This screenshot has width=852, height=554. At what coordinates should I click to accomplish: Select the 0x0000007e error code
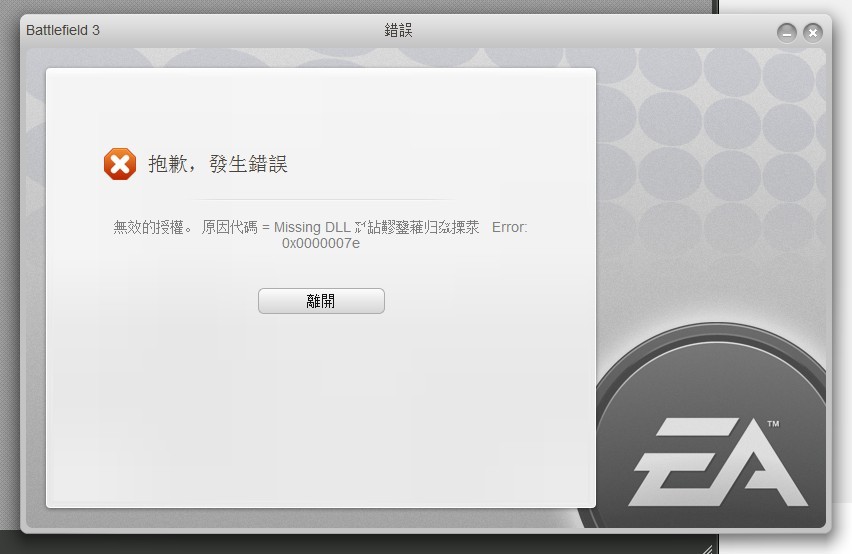pyautogui.click(x=321, y=243)
